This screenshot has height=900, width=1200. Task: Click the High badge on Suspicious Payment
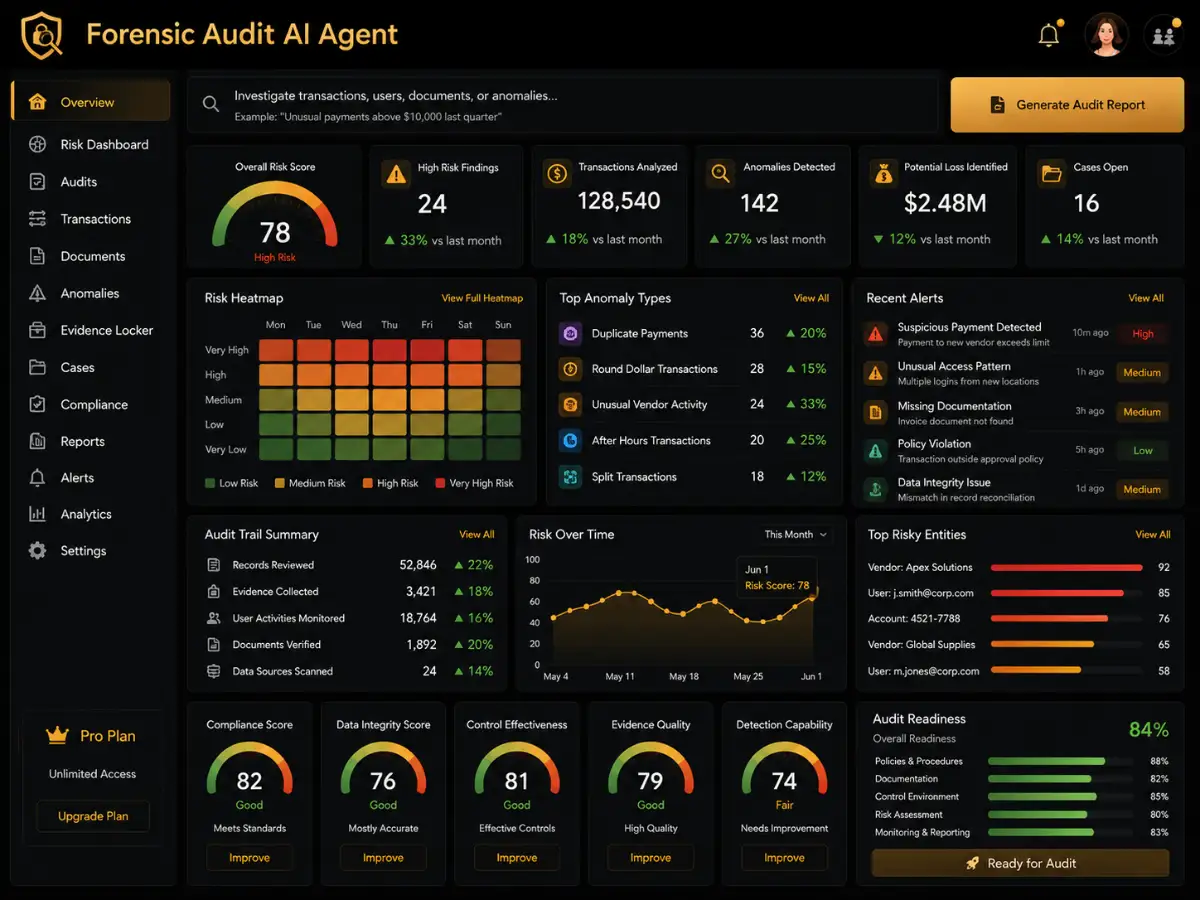pyautogui.click(x=1143, y=334)
